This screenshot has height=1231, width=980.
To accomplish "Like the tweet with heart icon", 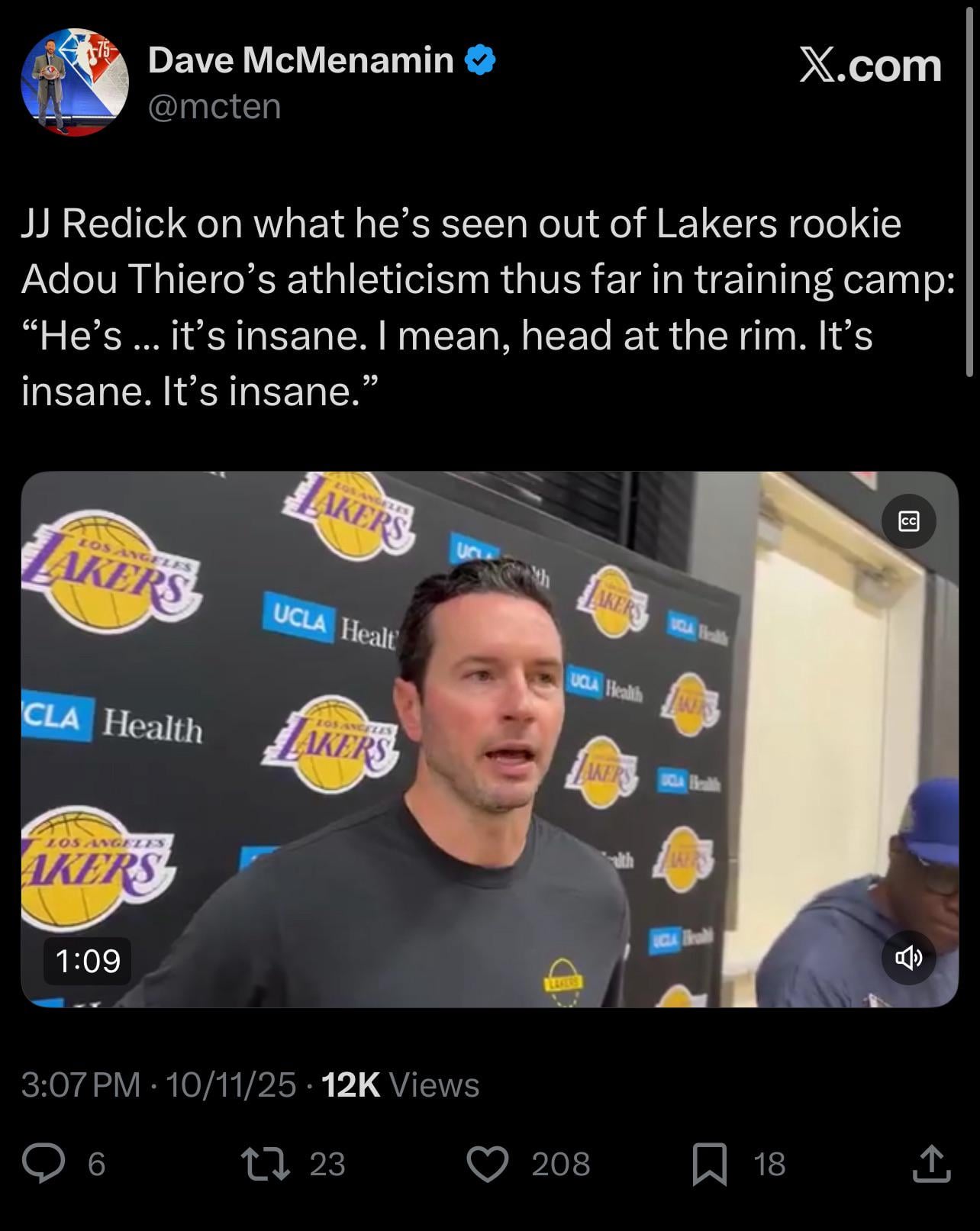I will (487, 1164).
